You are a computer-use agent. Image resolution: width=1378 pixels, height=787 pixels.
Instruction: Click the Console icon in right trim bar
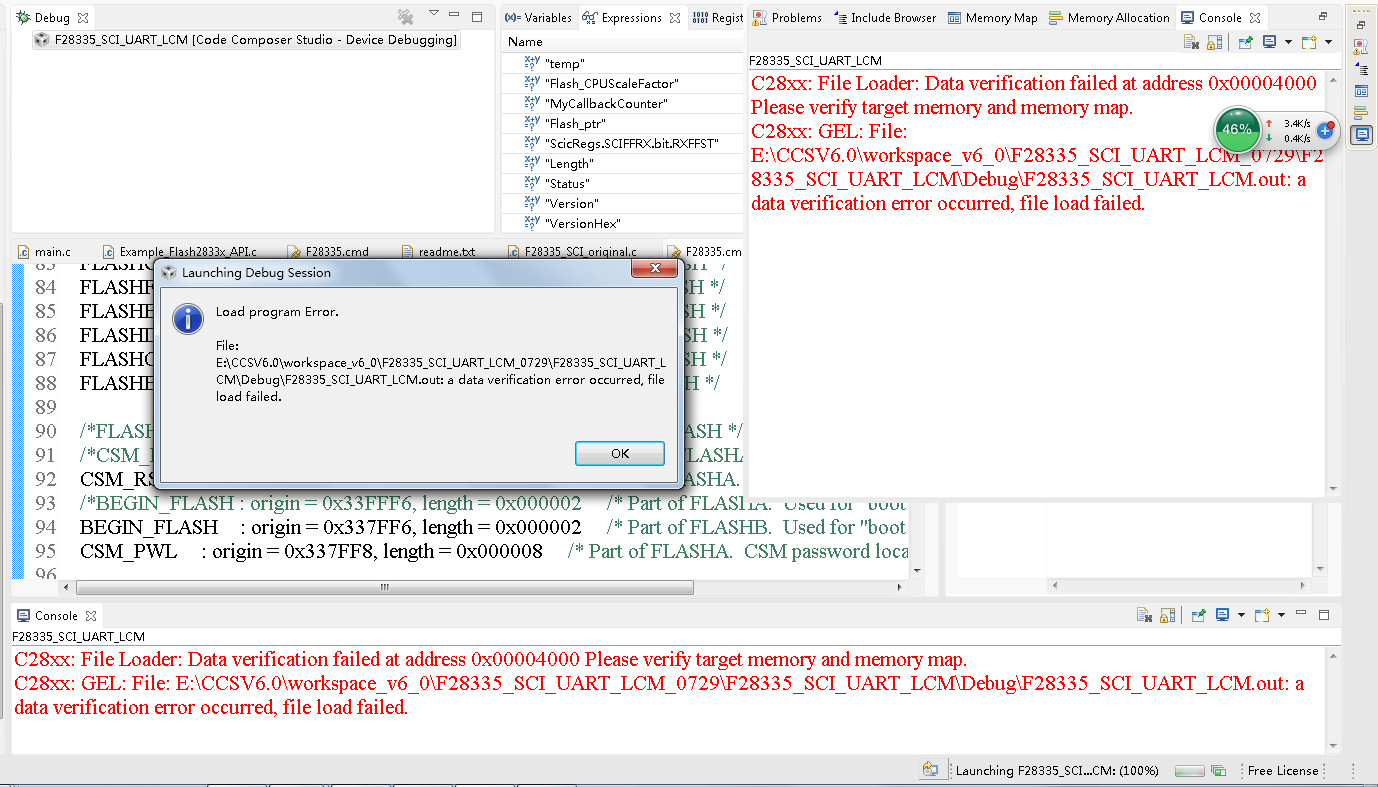click(x=1361, y=134)
